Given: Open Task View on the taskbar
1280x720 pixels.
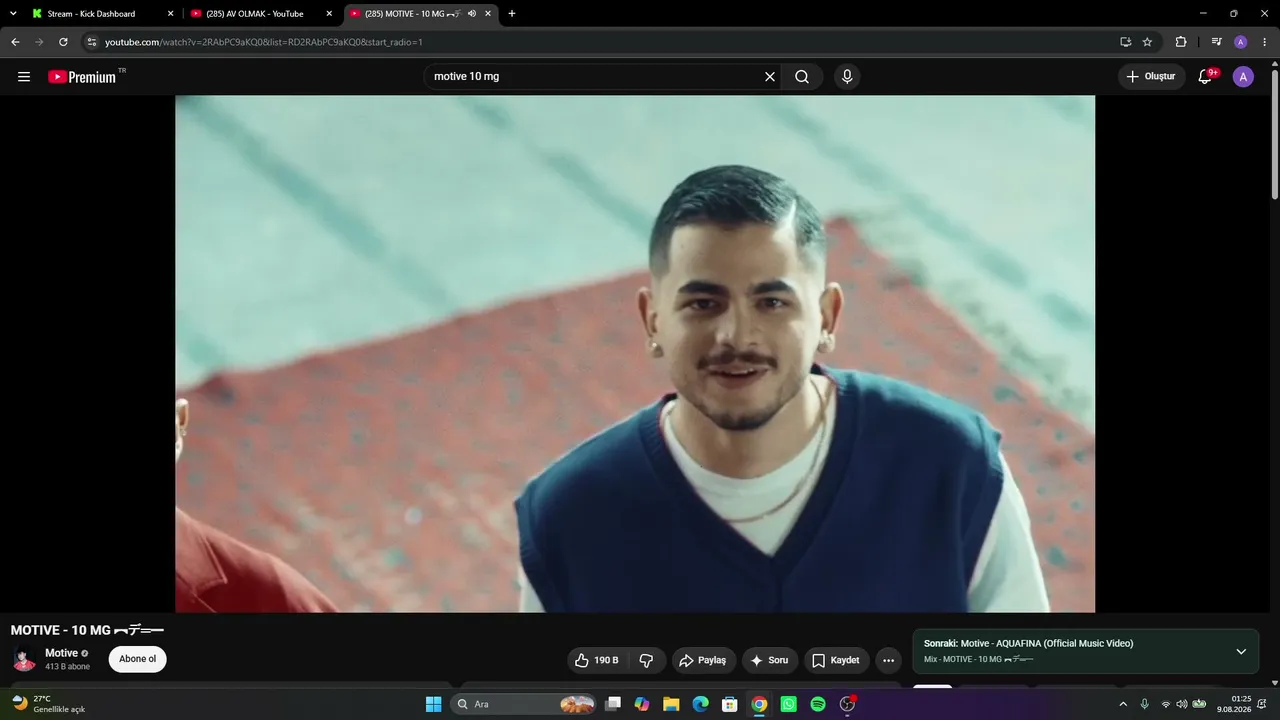Looking at the screenshot, I should coord(613,704).
